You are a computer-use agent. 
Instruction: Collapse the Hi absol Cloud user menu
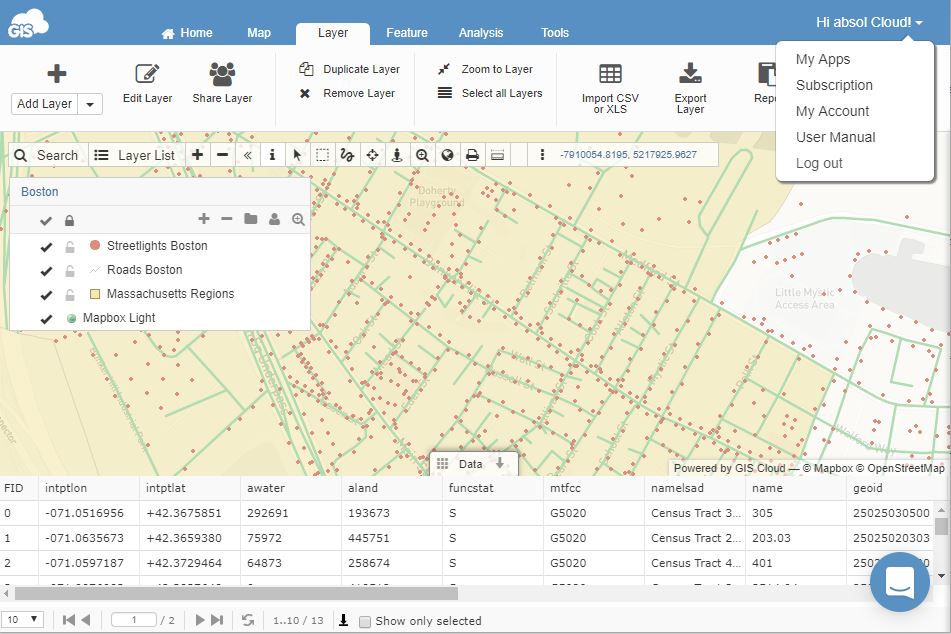click(869, 22)
